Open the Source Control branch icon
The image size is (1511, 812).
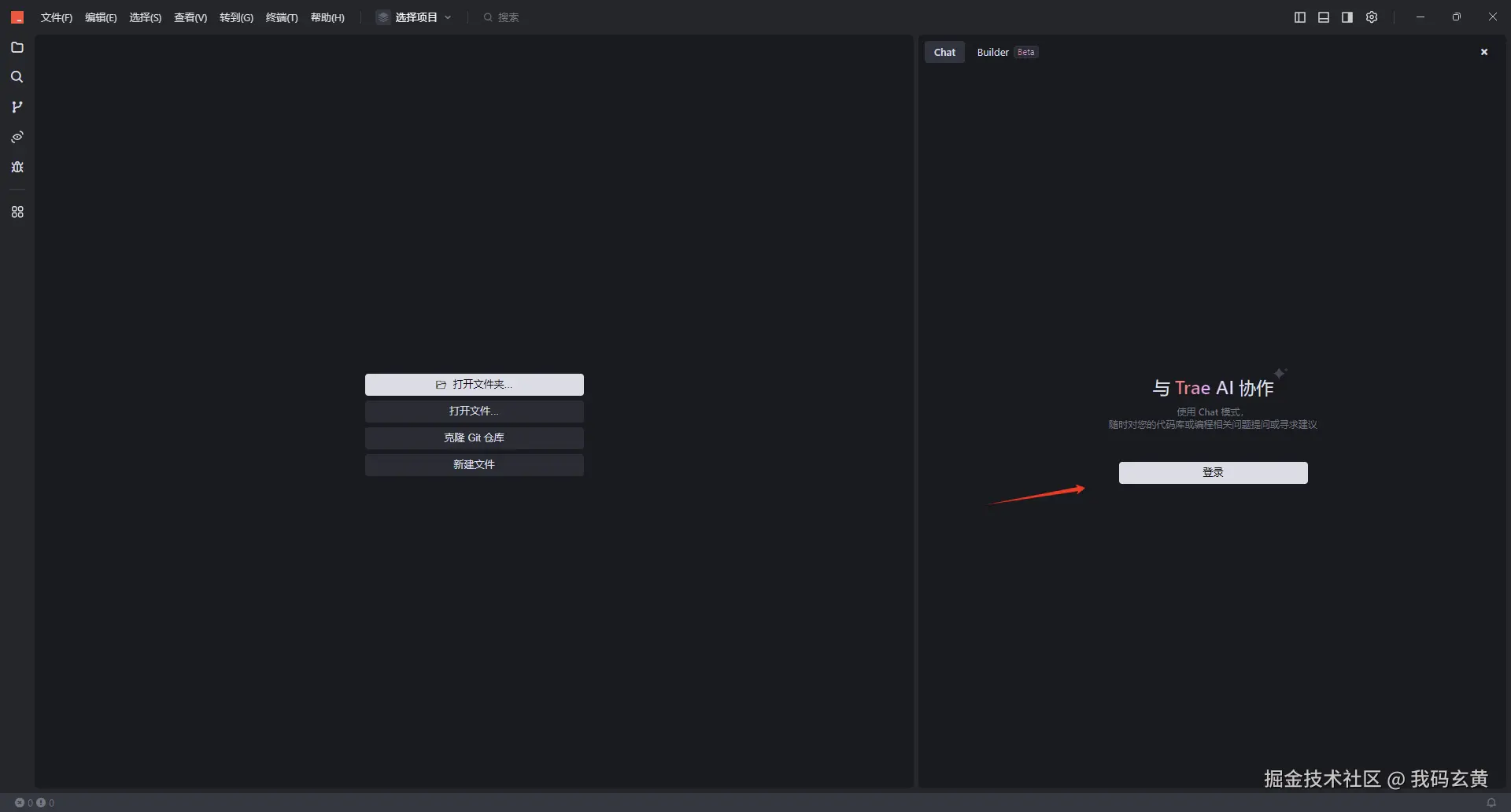pos(17,107)
